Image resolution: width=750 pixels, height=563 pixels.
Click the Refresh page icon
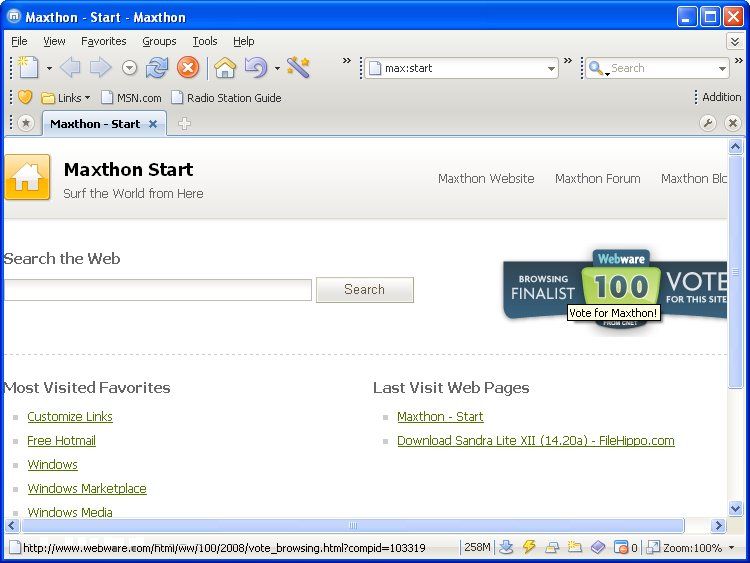click(x=157, y=68)
